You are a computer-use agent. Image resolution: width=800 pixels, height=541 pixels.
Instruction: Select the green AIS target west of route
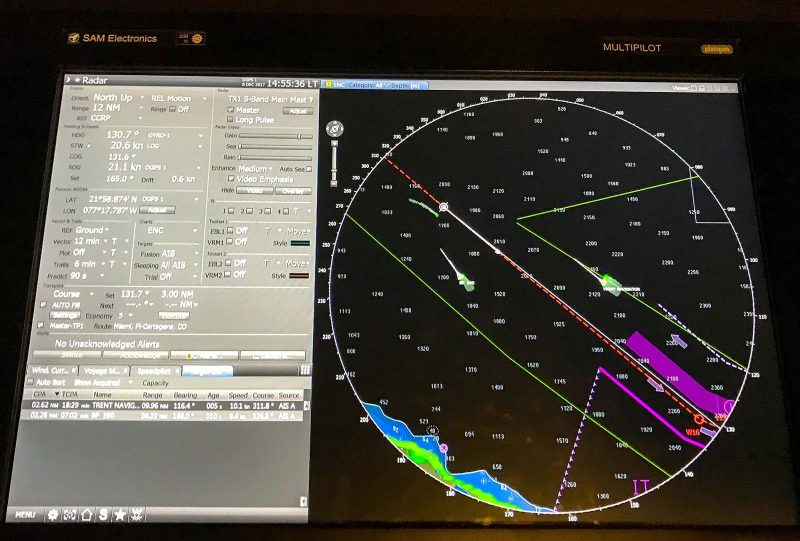click(x=466, y=281)
